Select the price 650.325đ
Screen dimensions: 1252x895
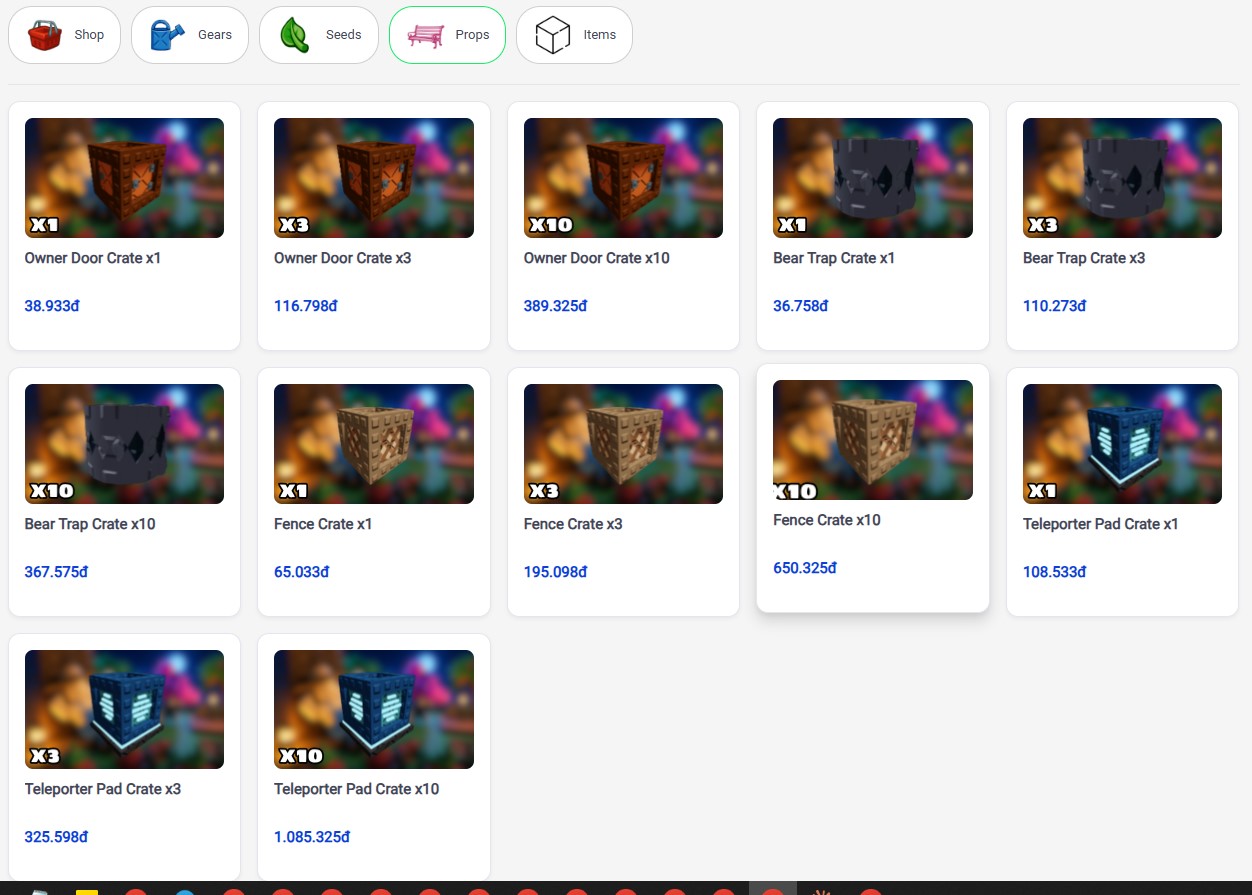pos(805,568)
